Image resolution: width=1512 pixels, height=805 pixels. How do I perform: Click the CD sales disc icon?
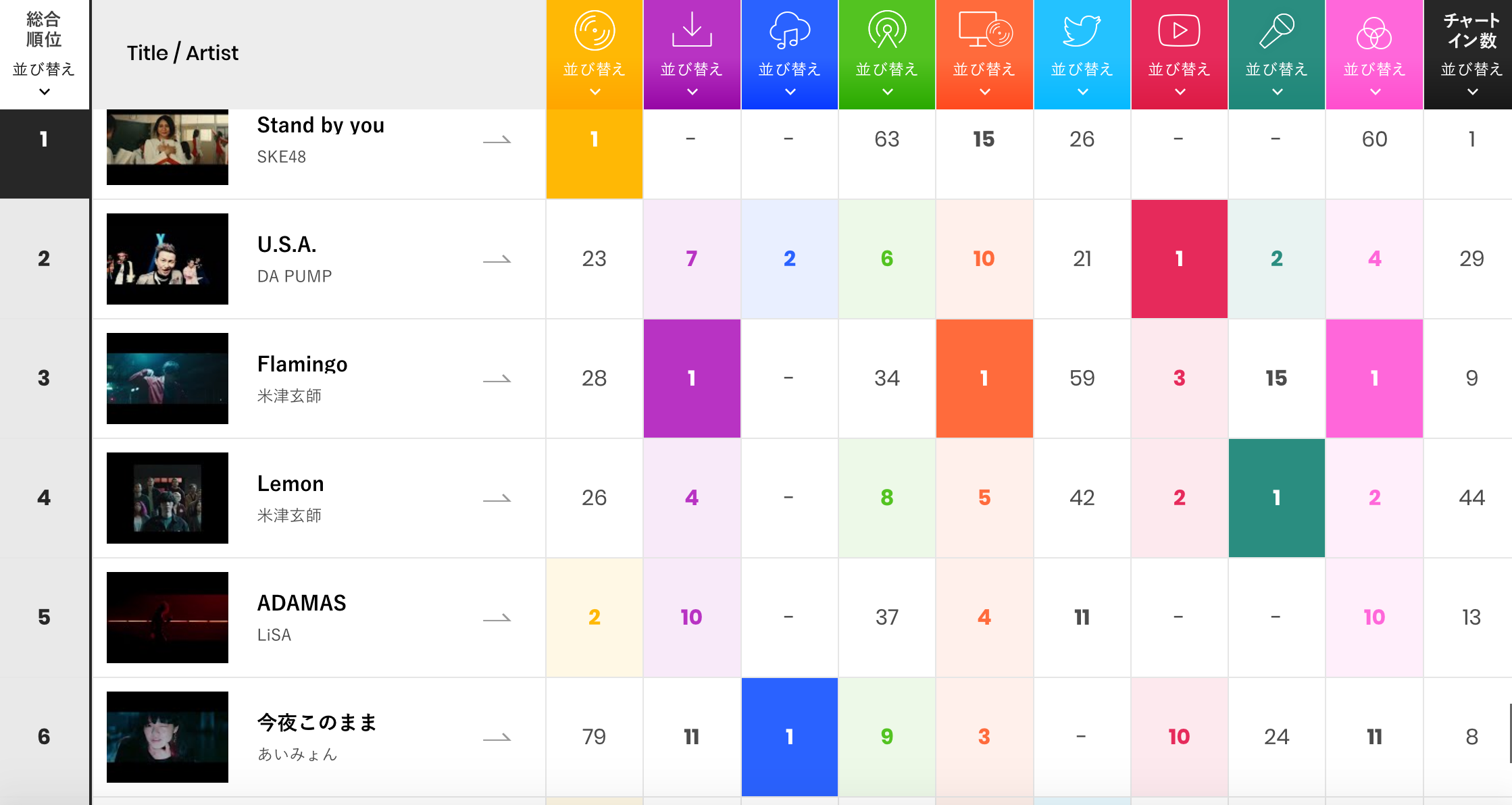pyautogui.click(x=595, y=31)
